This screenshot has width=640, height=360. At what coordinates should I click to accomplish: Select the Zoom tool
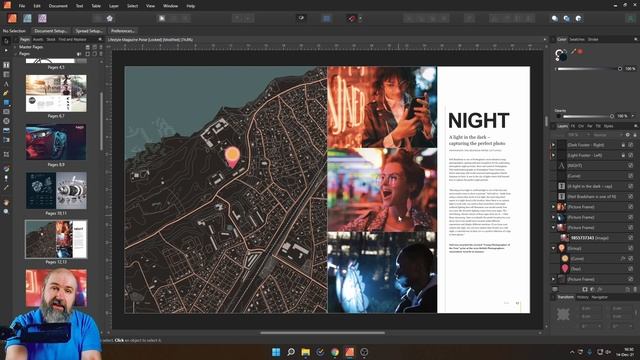click(x=6, y=211)
